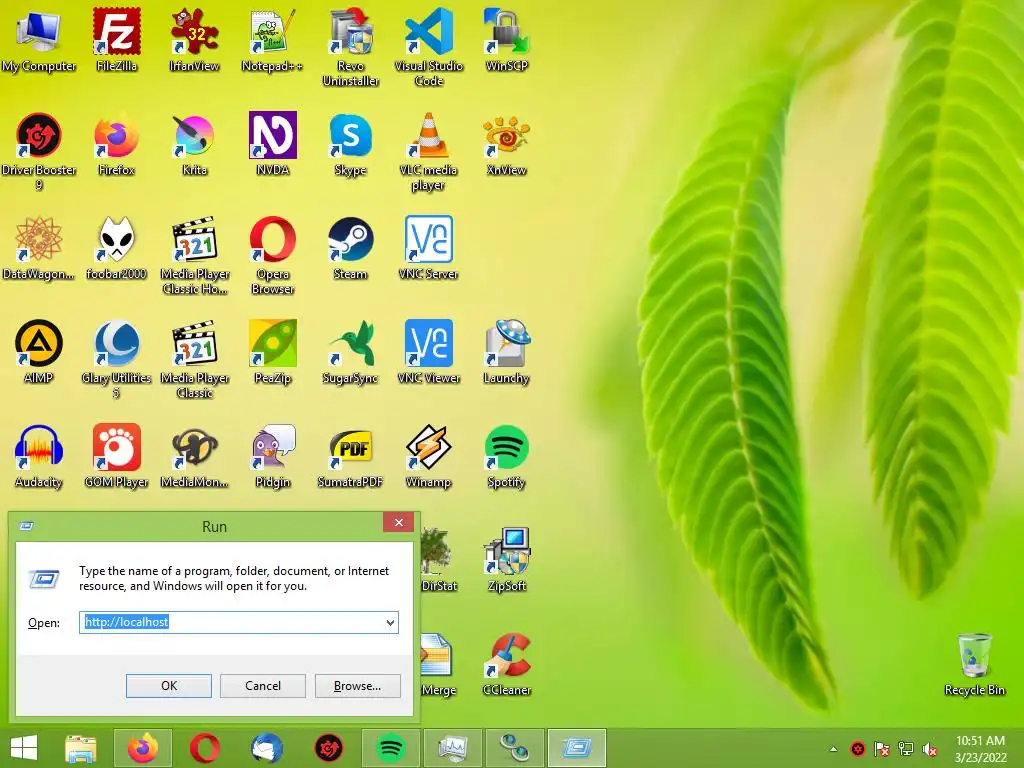Open Thunderbird taskbar icon
This screenshot has width=1024, height=768.
[266, 748]
